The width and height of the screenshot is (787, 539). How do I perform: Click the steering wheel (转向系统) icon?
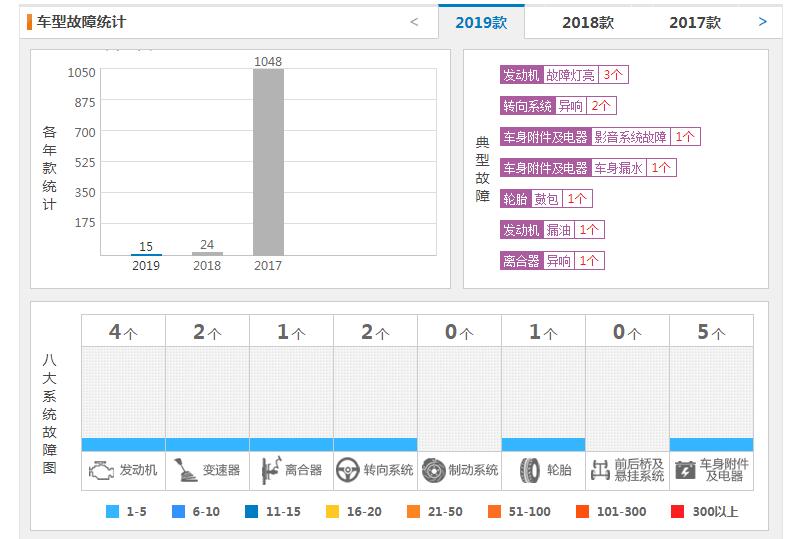(x=347, y=471)
